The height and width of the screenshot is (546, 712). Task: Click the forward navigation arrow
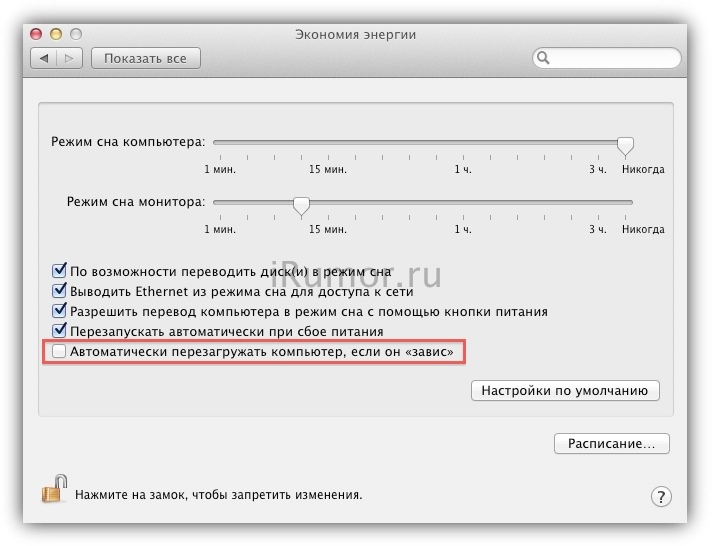69,59
